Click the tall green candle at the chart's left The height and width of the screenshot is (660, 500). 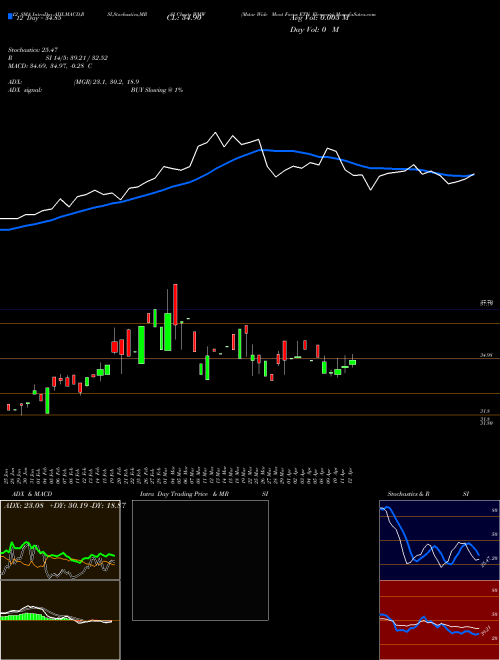click(x=47, y=401)
